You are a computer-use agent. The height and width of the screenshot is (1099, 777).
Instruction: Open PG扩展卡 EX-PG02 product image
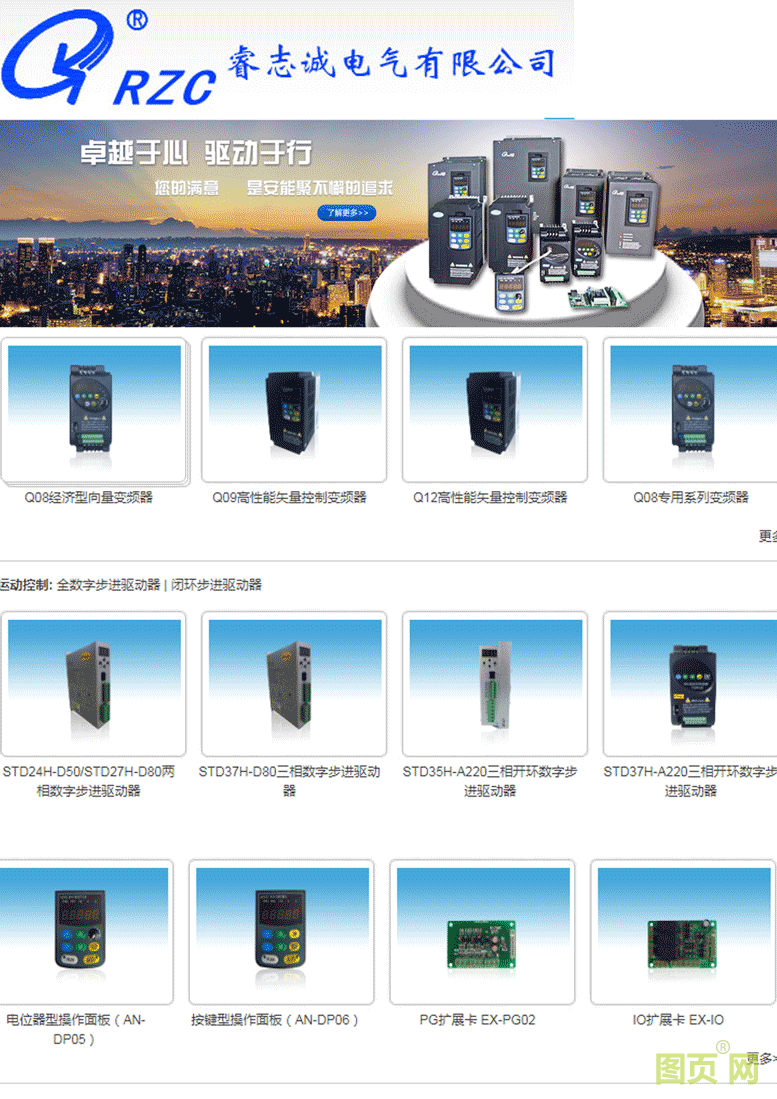482,932
